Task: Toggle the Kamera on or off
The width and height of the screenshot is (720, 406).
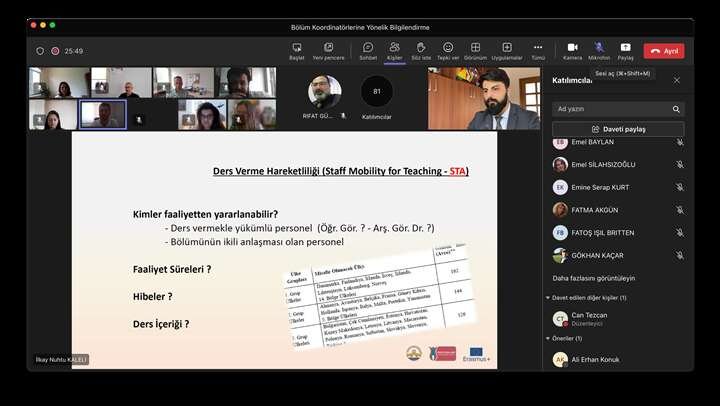Action: (572, 50)
